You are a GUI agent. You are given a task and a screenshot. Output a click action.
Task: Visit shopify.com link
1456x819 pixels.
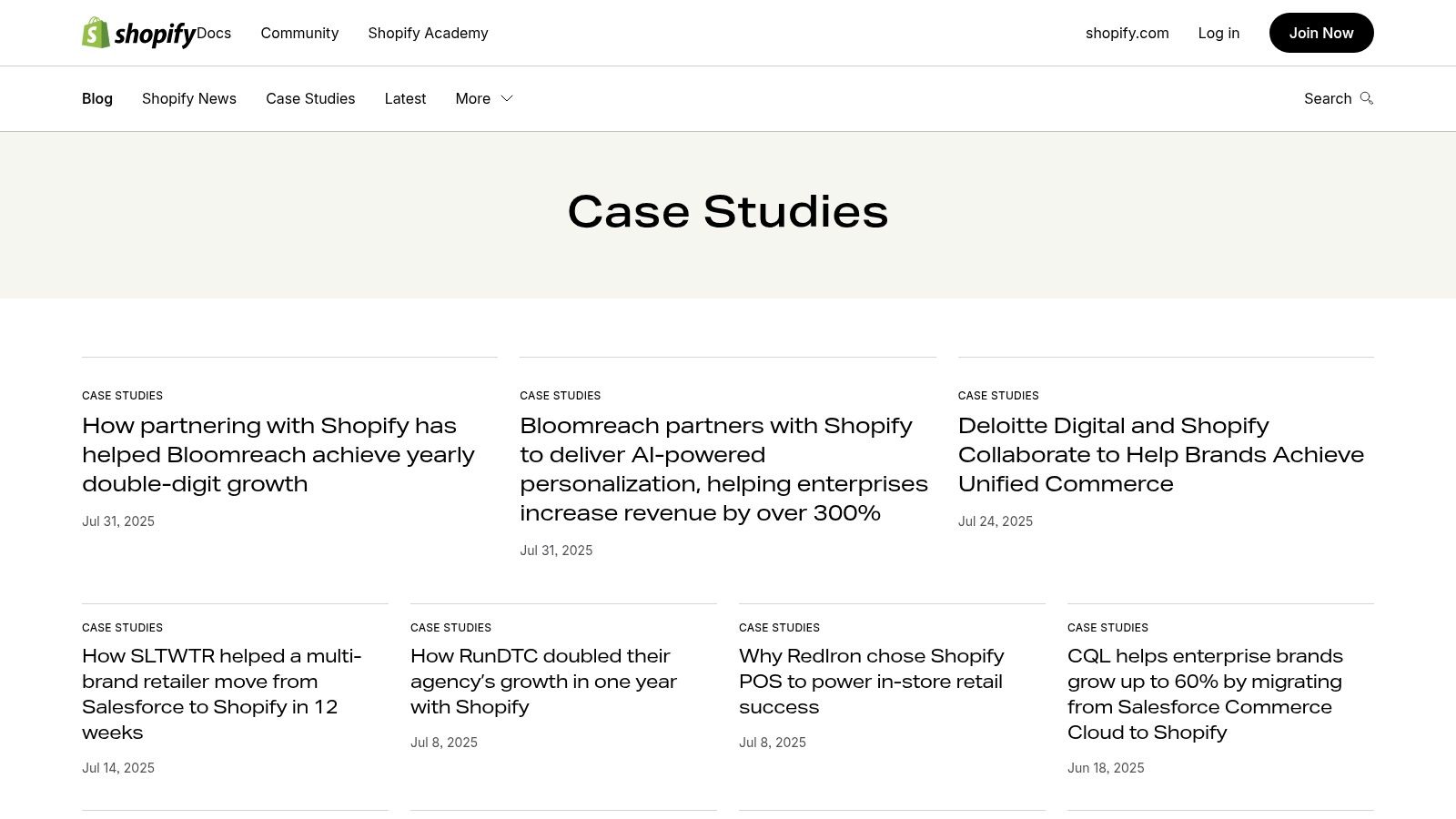[x=1127, y=33]
